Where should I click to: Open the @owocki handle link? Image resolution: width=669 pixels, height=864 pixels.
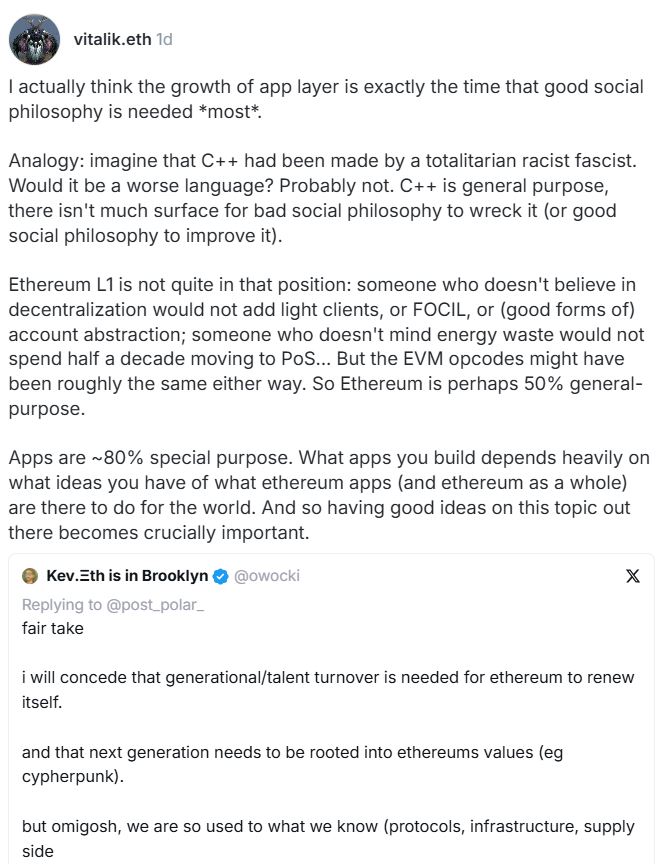click(x=266, y=576)
